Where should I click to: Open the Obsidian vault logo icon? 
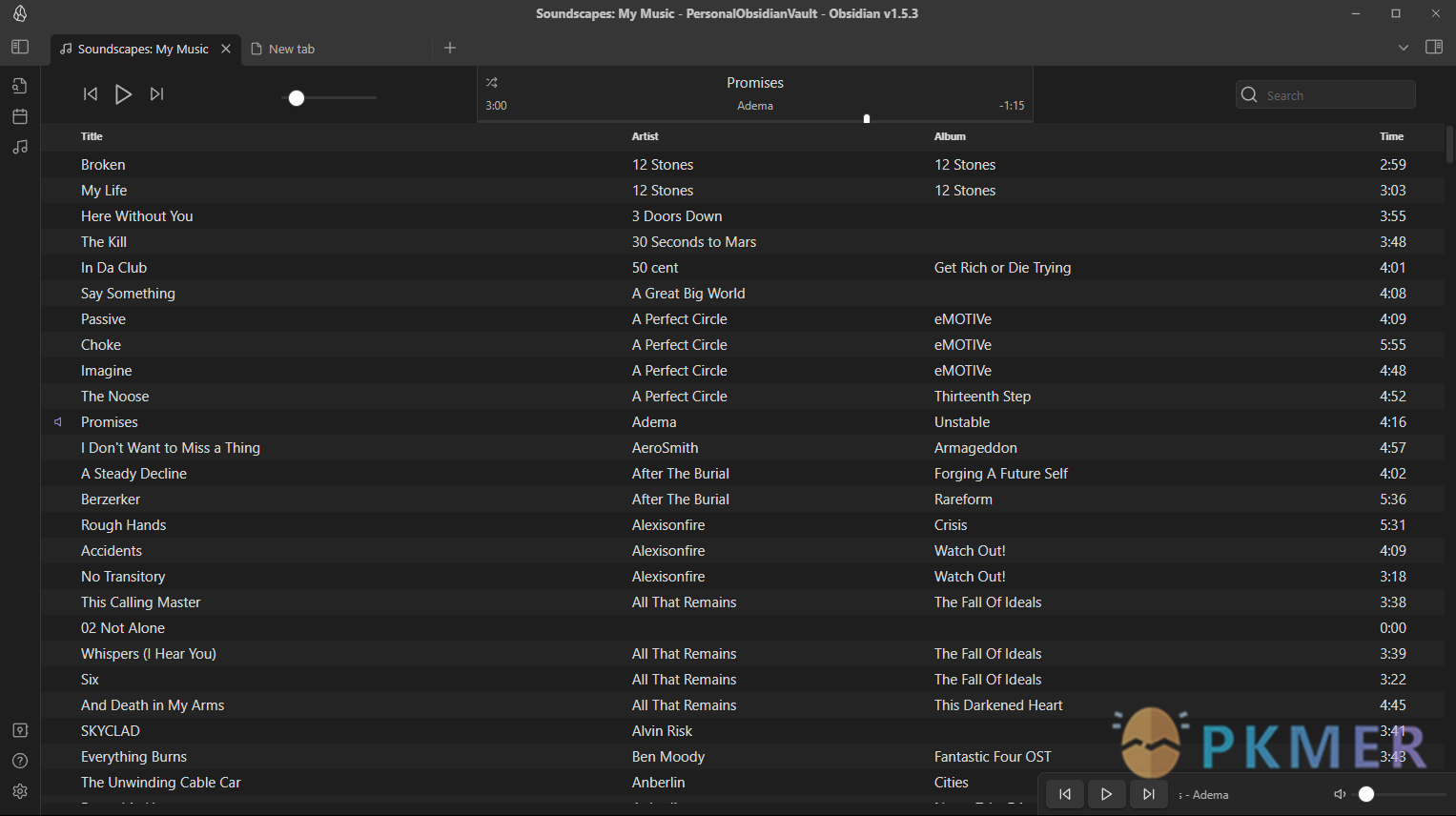tap(20, 13)
